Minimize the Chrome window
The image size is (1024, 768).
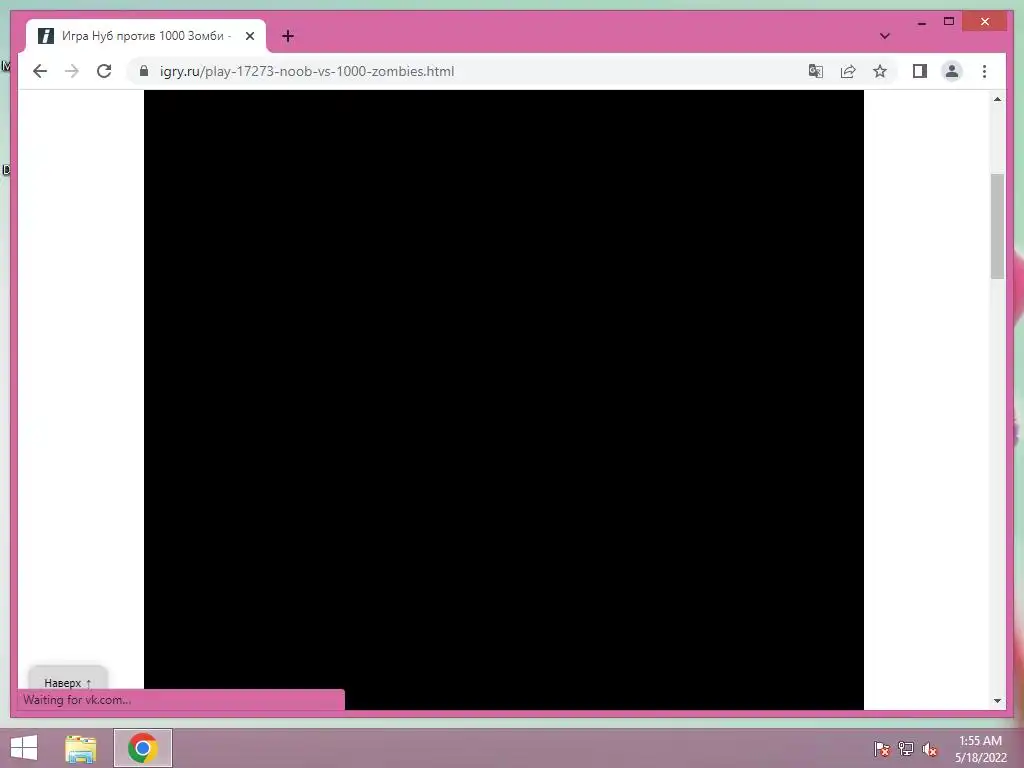click(x=922, y=22)
